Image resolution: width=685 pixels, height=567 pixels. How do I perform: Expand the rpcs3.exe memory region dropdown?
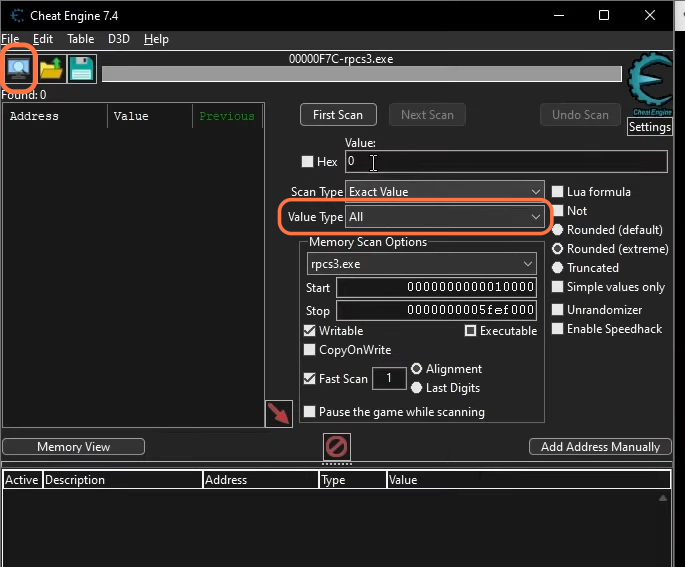422,264
